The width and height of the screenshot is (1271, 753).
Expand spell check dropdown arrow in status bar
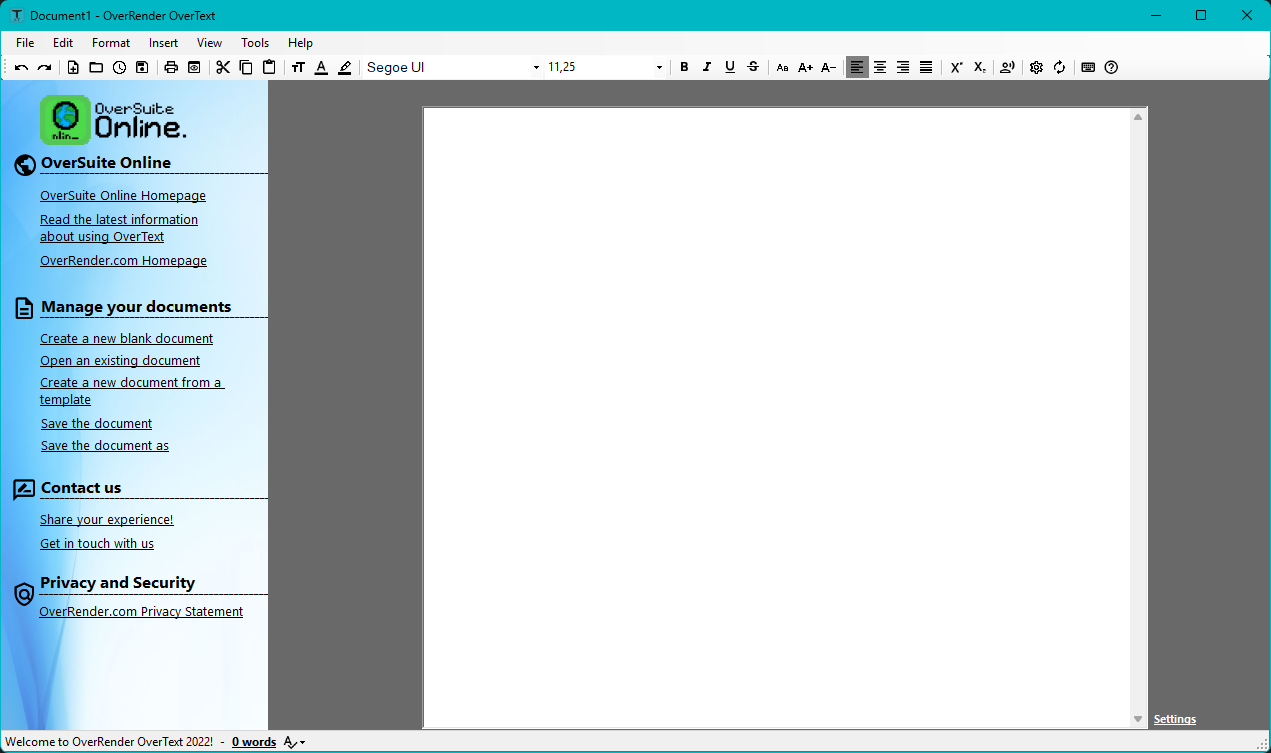pyautogui.click(x=302, y=742)
